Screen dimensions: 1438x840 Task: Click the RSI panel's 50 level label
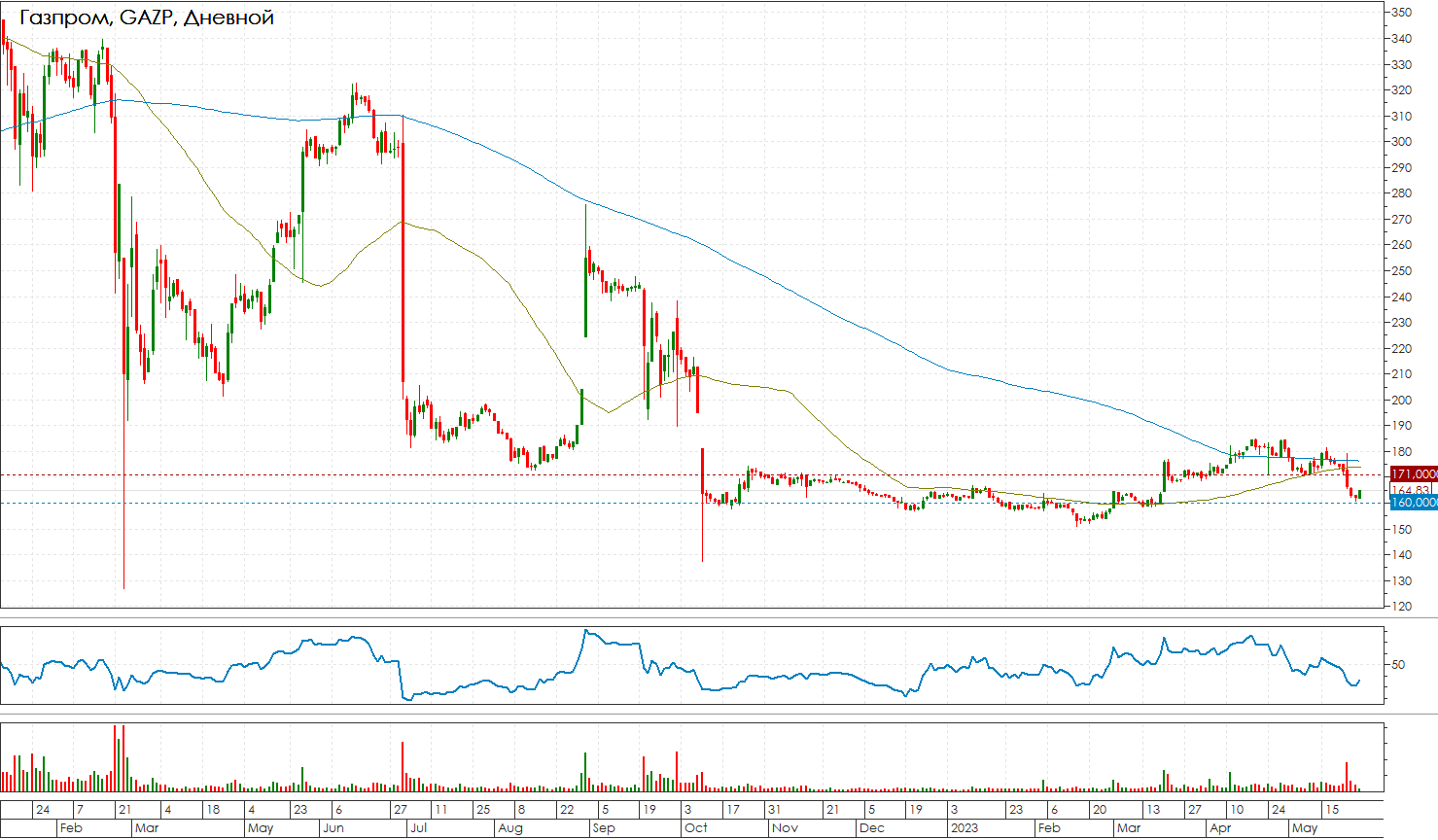[x=1399, y=665]
